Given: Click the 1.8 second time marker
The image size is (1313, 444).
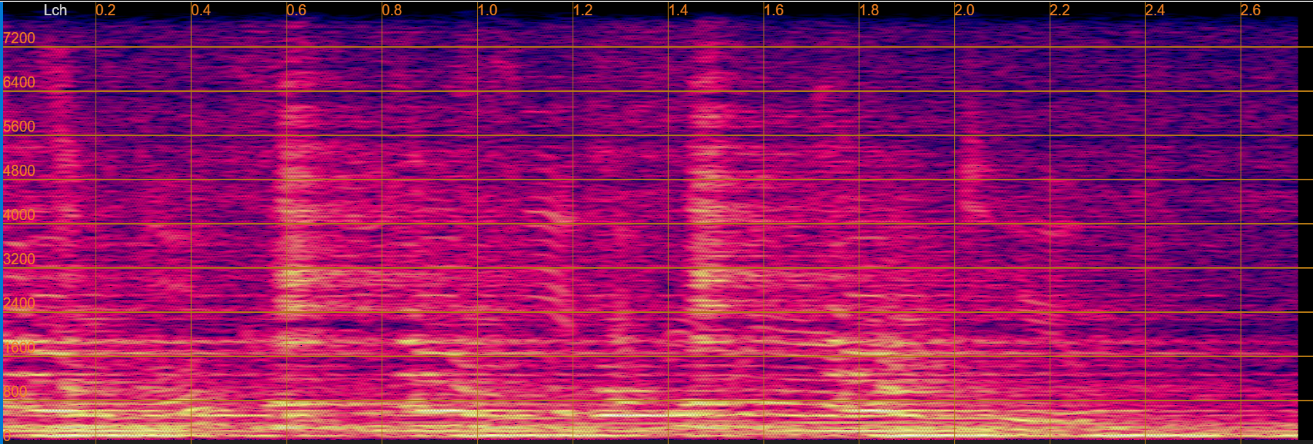Looking at the screenshot, I should point(869,10).
